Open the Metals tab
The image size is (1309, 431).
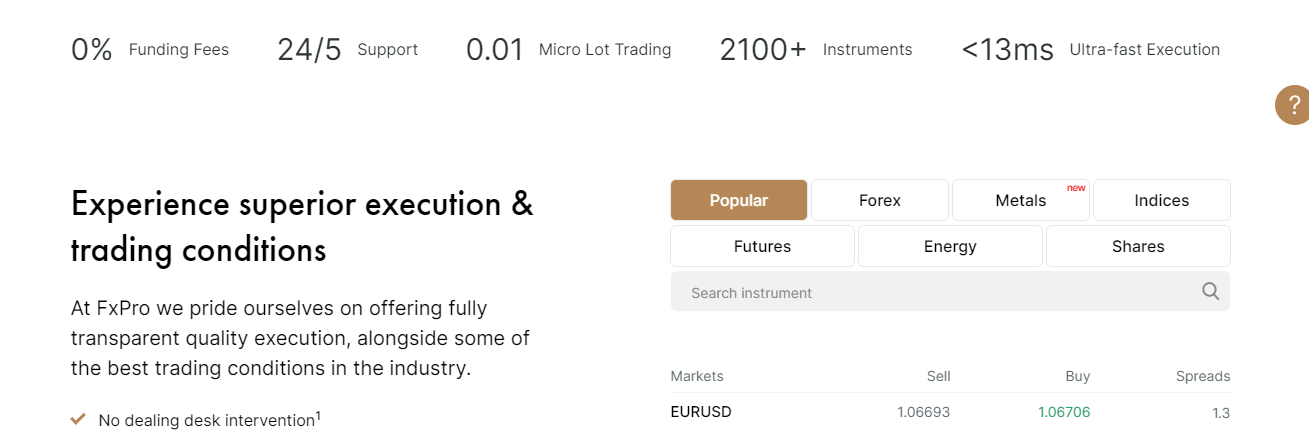1021,200
